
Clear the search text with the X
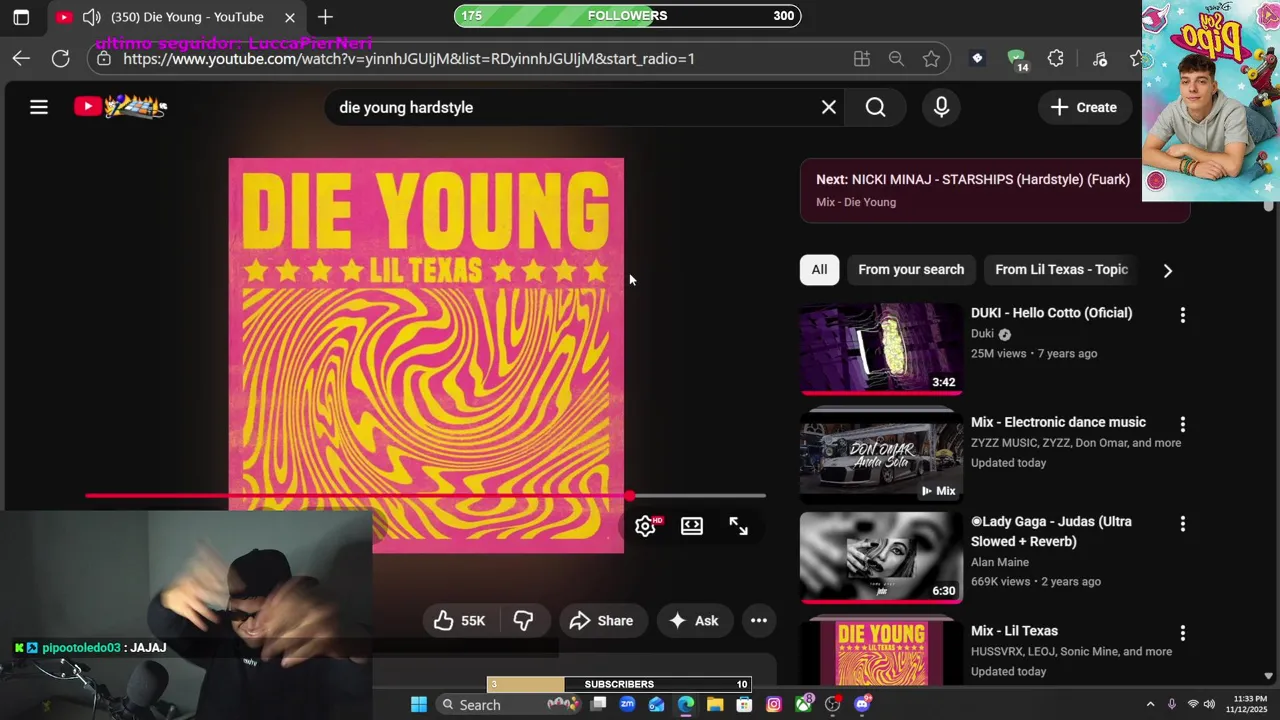829,107
